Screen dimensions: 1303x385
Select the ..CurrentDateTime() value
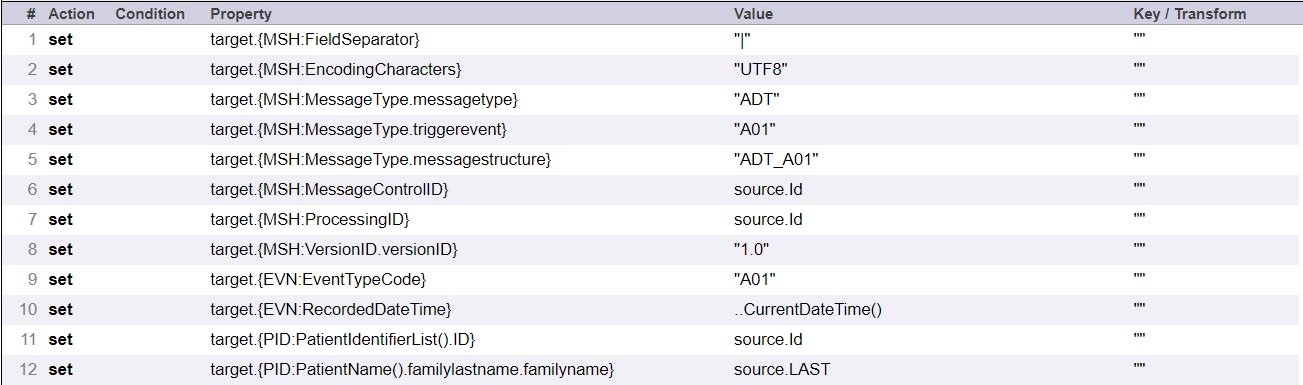pyautogui.click(x=808, y=310)
